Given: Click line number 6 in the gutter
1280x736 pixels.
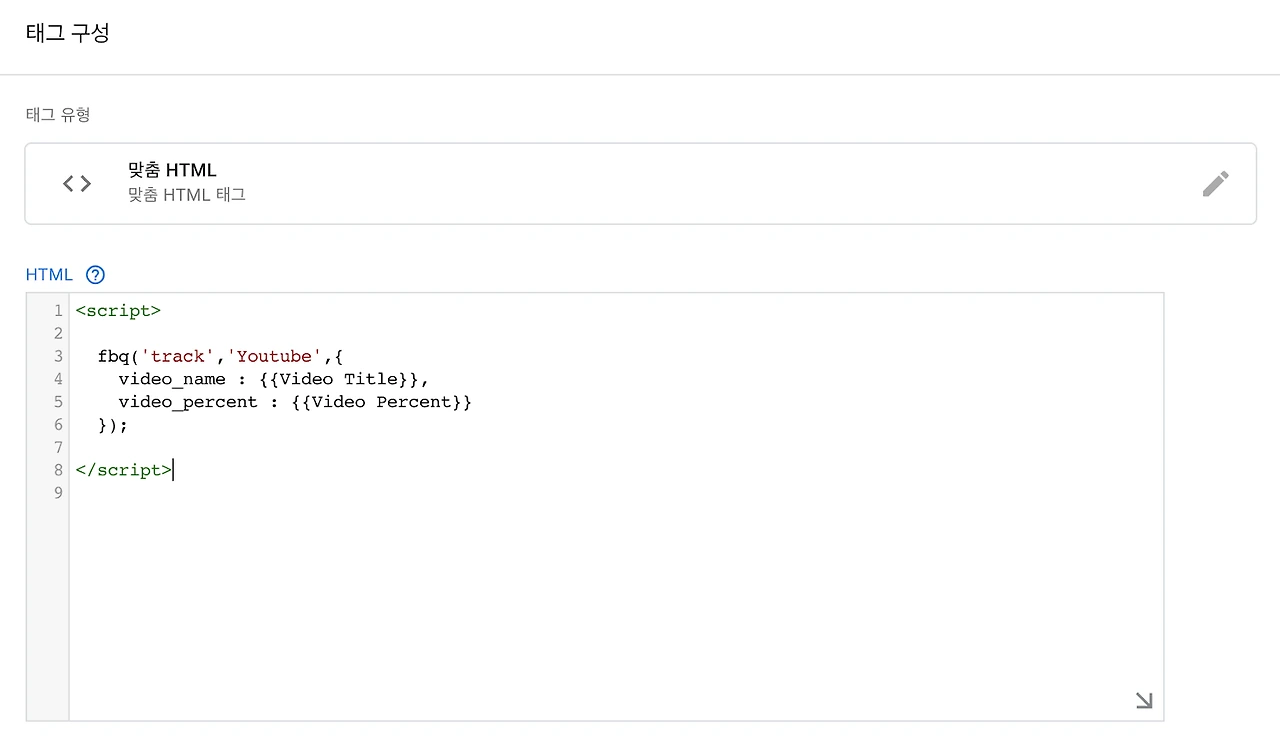Looking at the screenshot, I should 58,425.
